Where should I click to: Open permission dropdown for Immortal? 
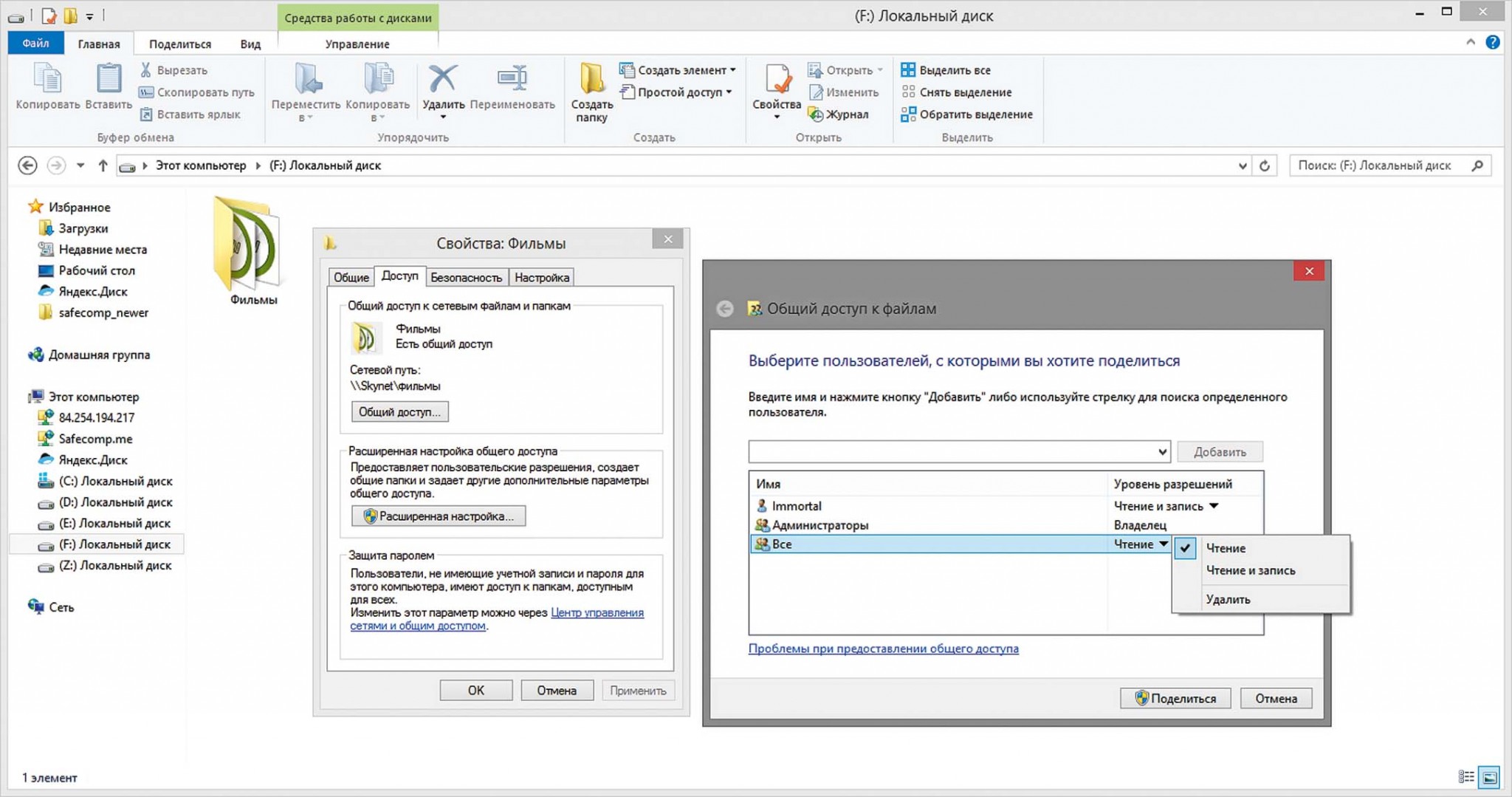[x=1214, y=506]
